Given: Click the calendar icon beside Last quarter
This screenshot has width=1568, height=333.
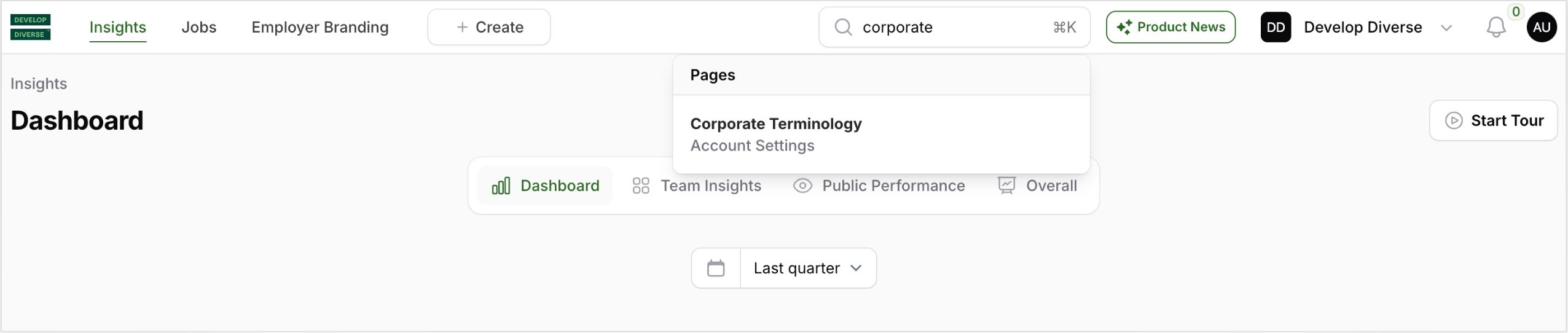Looking at the screenshot, I should pyautogui.click(x=716, y=268).
